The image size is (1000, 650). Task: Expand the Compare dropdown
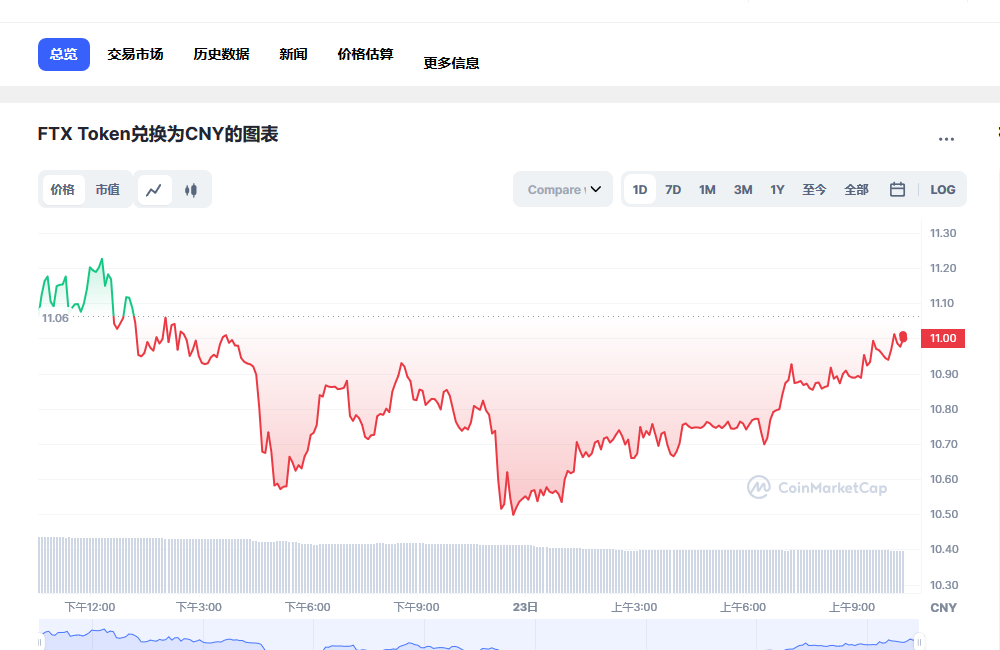[x=563, y=189]
